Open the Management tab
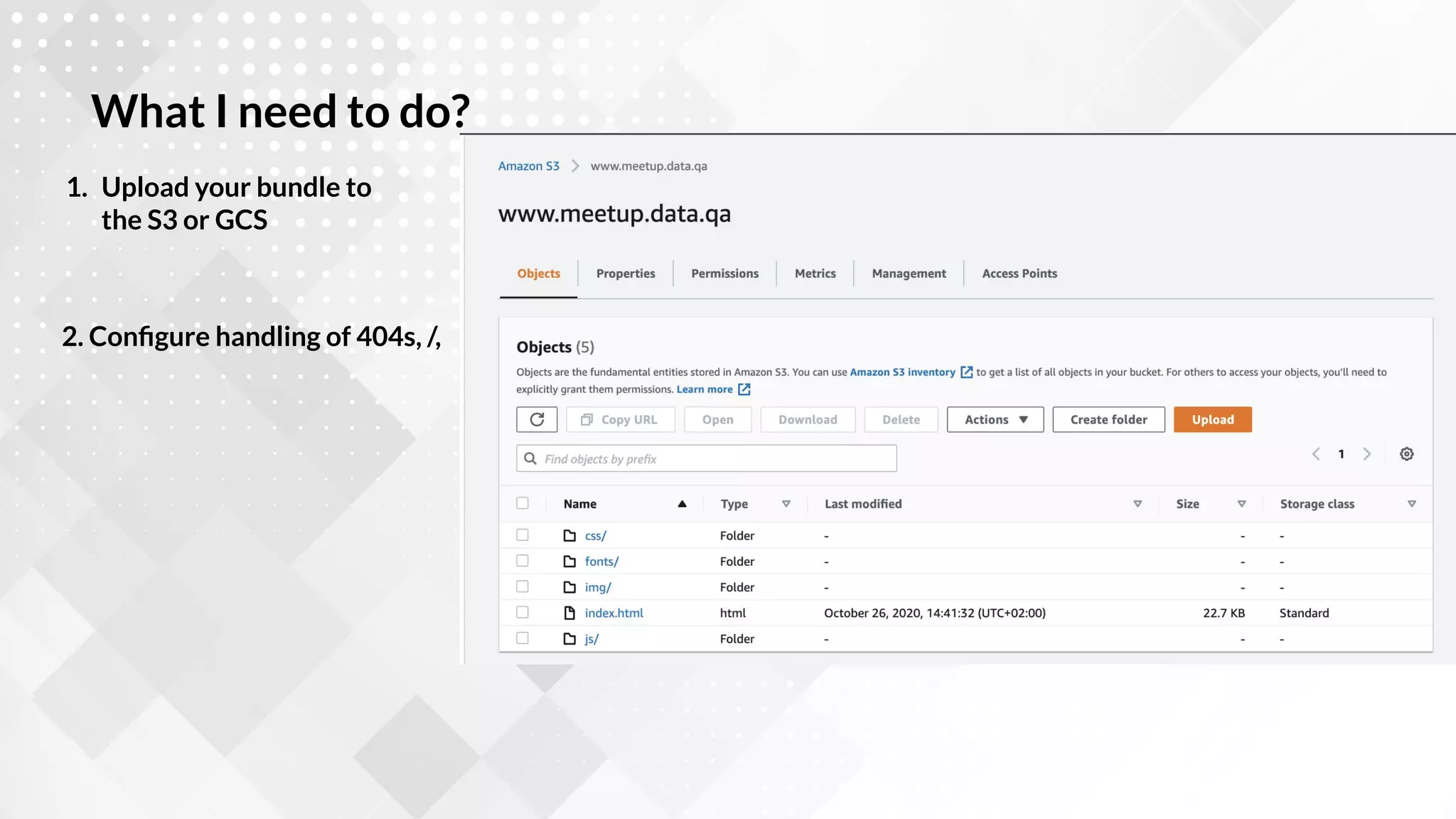The height and width of the screenshot is (819, 1456). coord(909,274)
